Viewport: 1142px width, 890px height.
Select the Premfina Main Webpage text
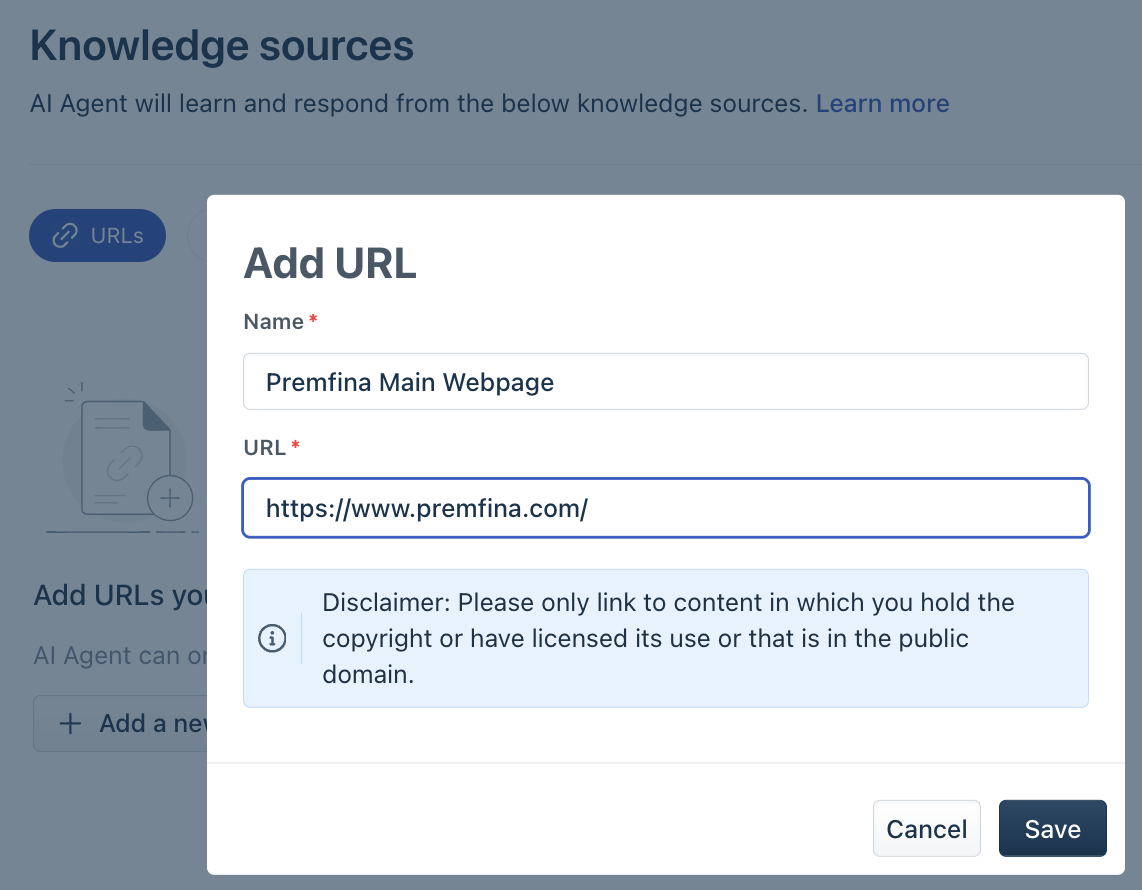pos(409,381)
